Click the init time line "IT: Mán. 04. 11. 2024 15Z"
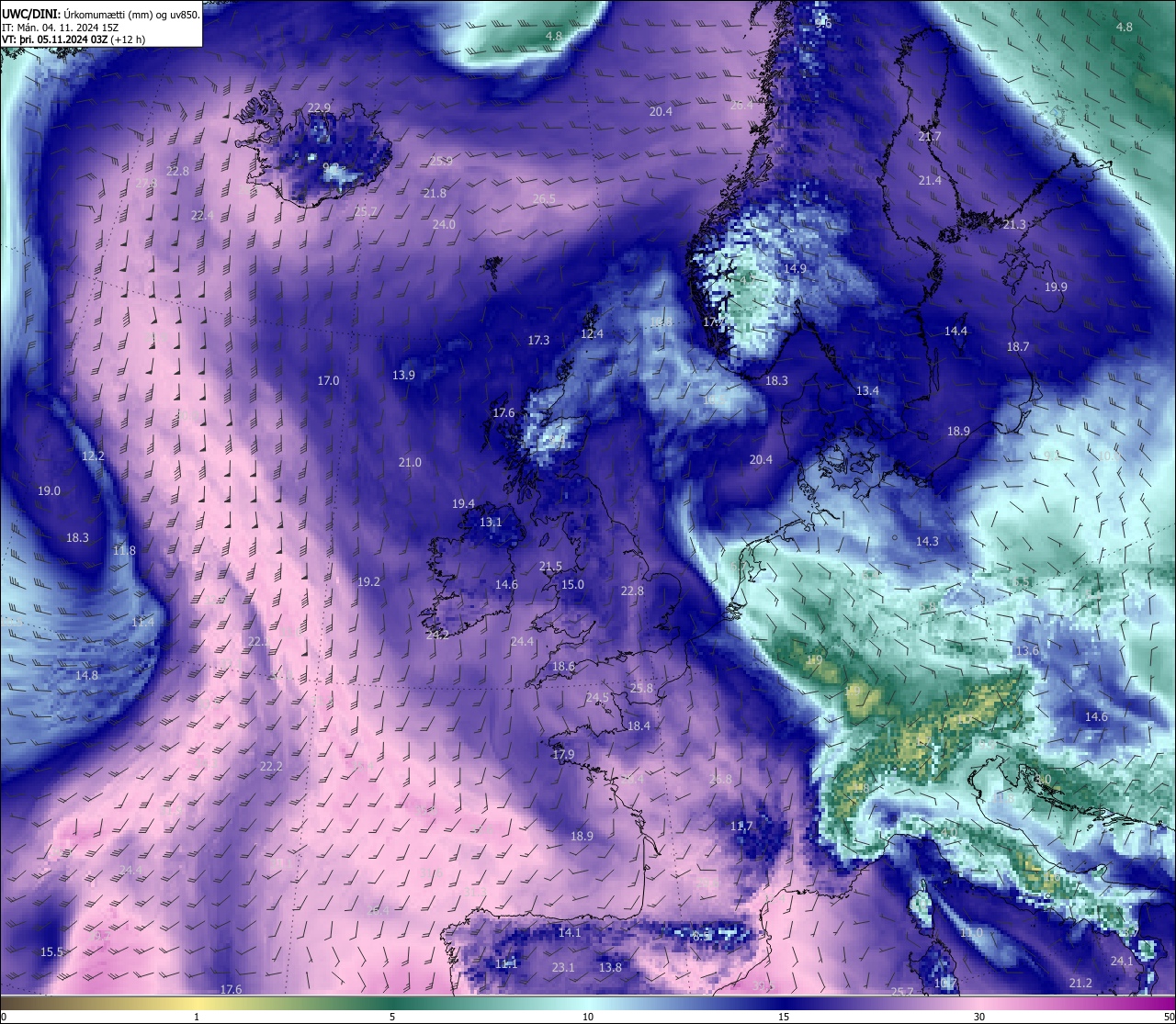The width and height of the screenshot is (1176, 1024). [61, 28]
